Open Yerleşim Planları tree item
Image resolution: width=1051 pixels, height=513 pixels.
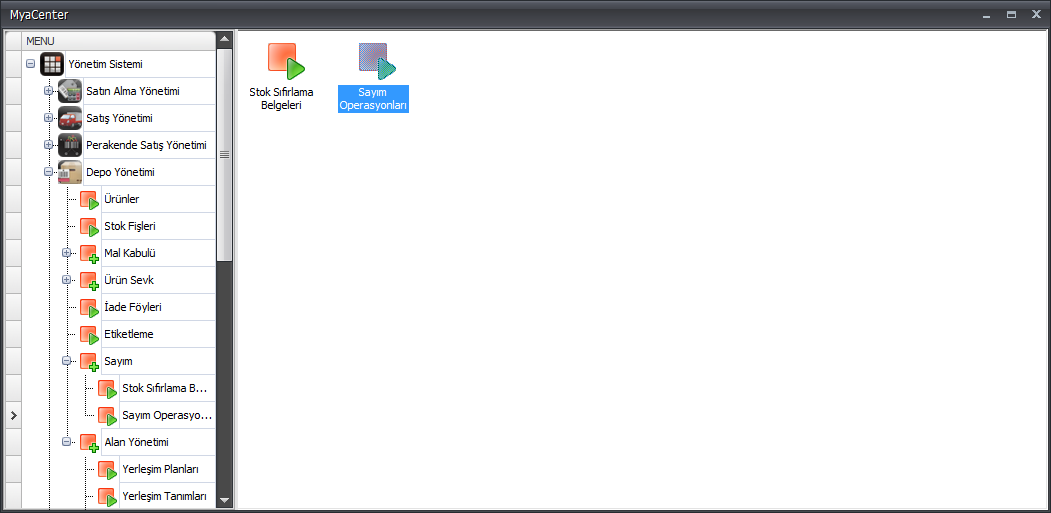pos(160,469)
